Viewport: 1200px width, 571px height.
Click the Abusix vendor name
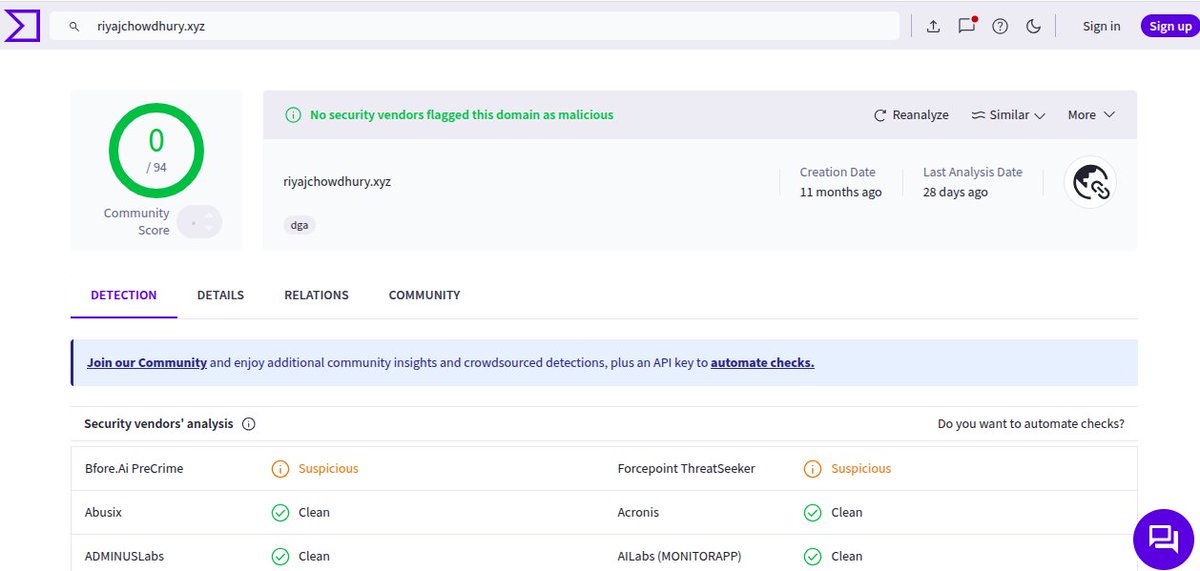(103, 512)
